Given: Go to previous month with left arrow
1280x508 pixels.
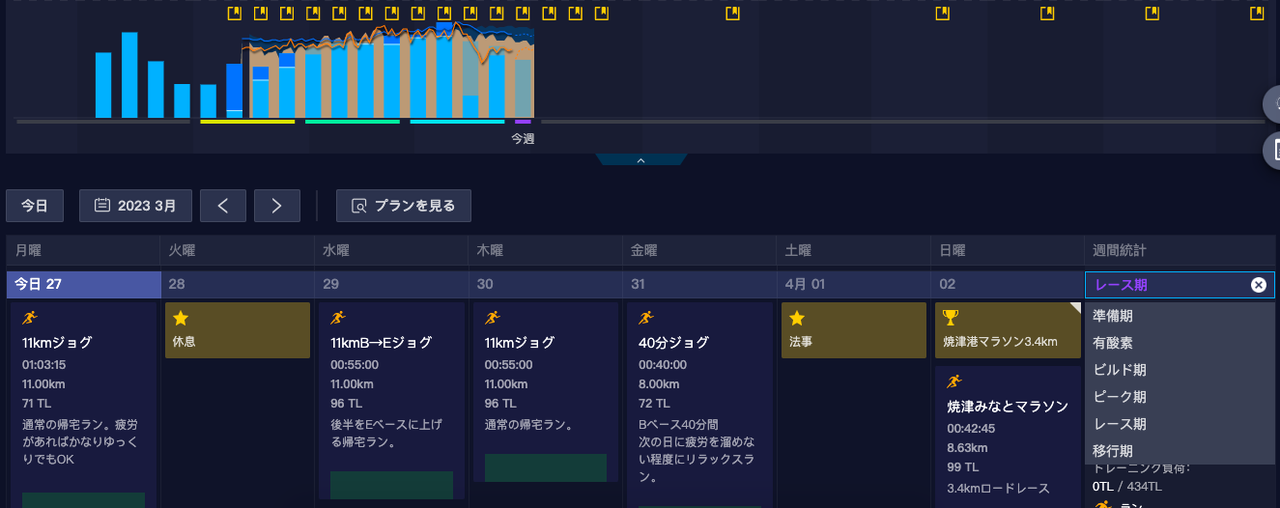Looking at the screenshot, I should [223, 206].
